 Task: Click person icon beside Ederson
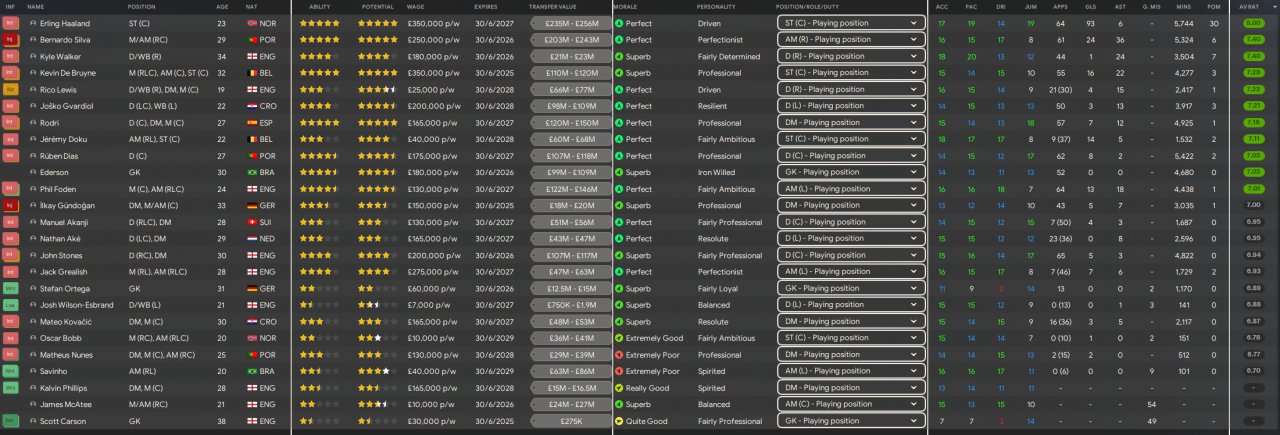[32, 172]
